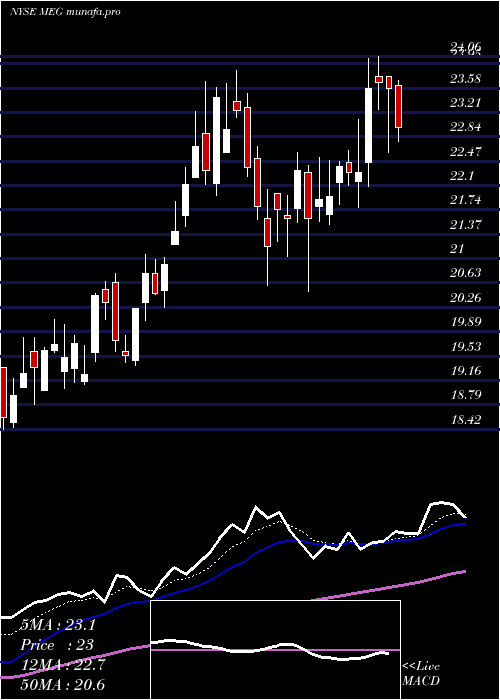Select the 24.06 price axis label
This screenshot has height=700, width=500.
(465, 46)
